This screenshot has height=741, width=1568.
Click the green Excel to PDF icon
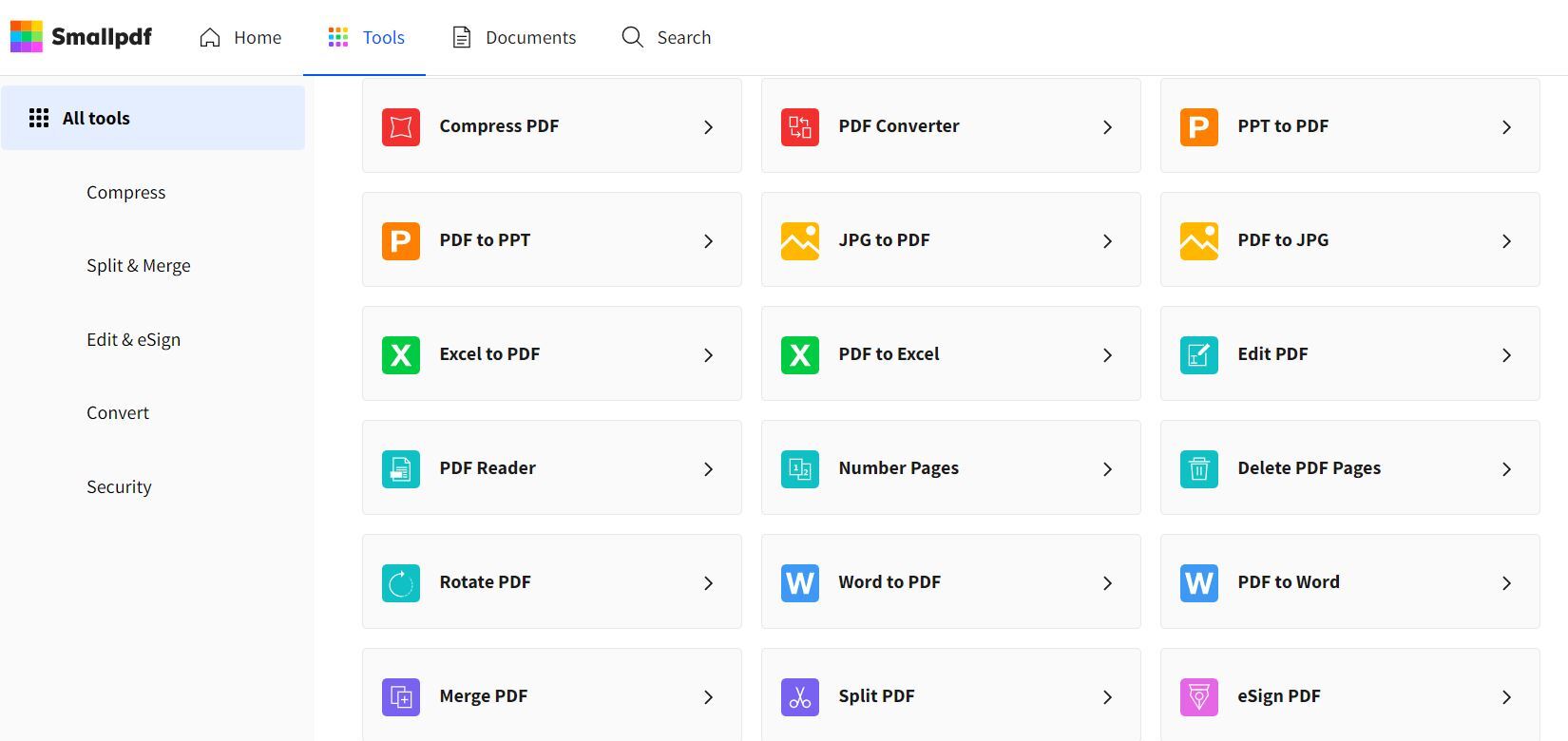(401, 354)
